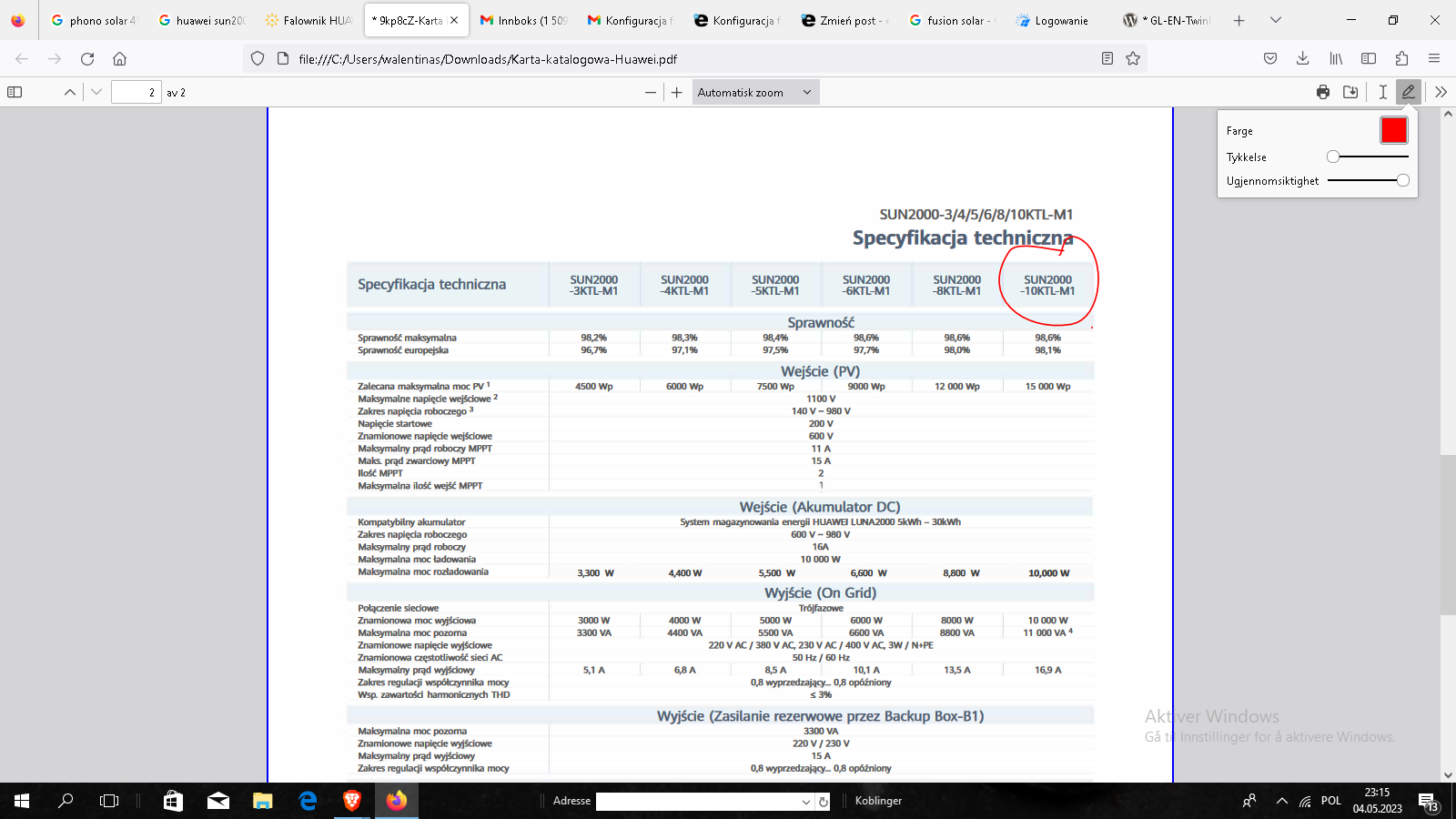Open the zoom level dropdown

point(755,92)
